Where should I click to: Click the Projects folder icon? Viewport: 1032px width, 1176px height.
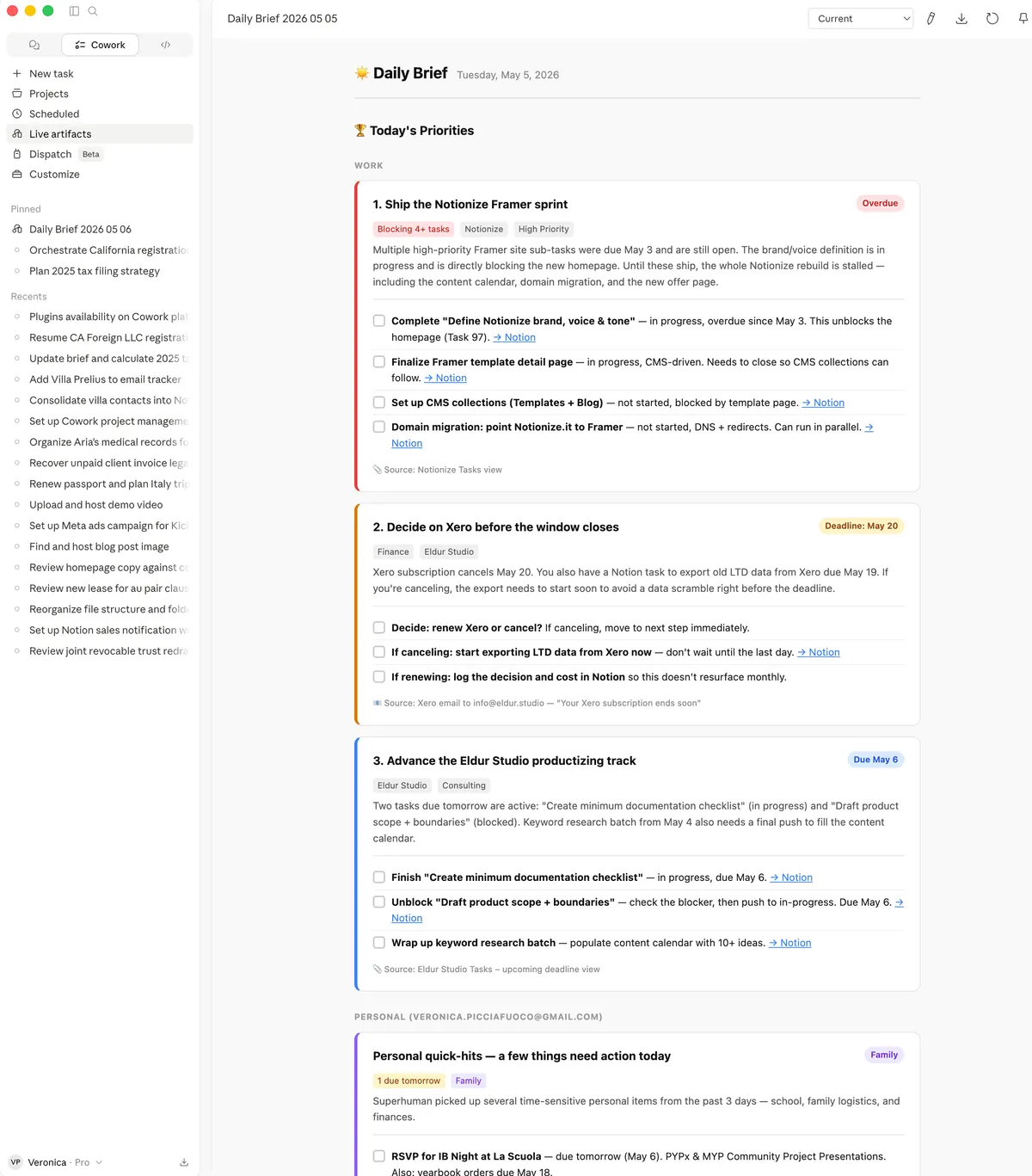click(x=17, y=94)
